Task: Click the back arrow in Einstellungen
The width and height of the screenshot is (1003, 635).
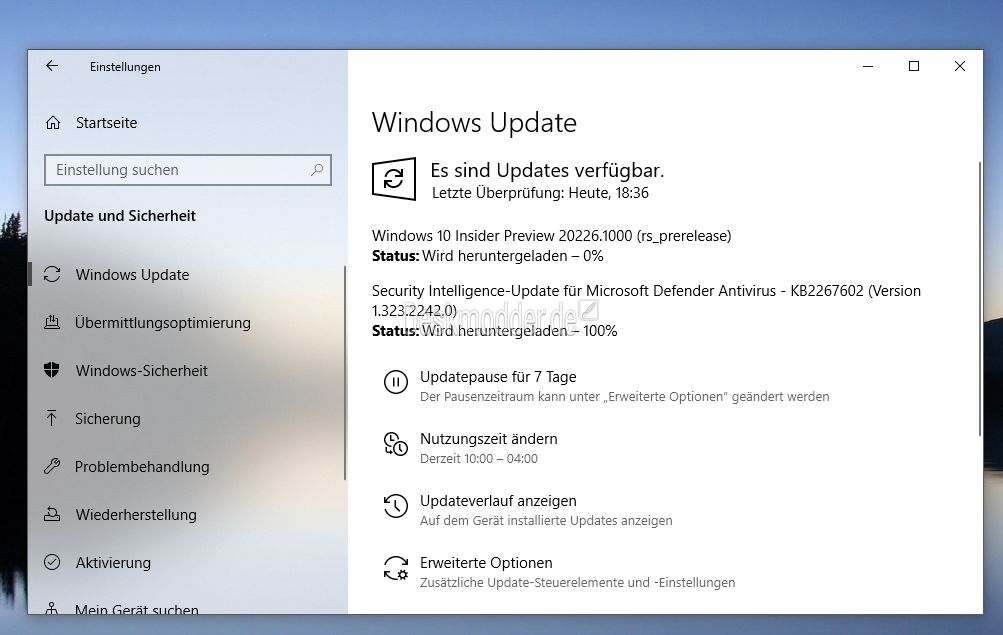Action: [52, 66]
